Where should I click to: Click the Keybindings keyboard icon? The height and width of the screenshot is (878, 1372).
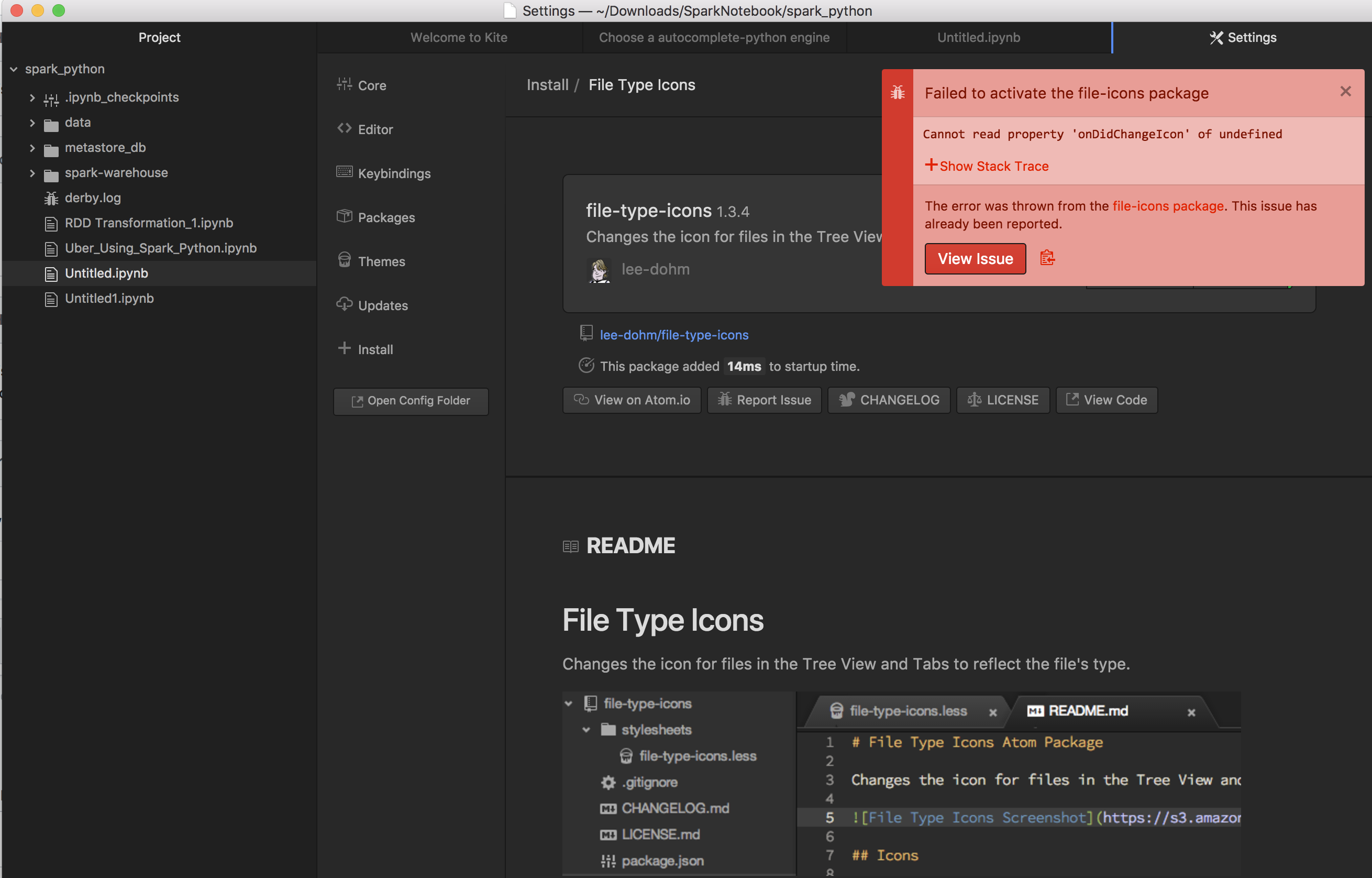pos(344,172)
